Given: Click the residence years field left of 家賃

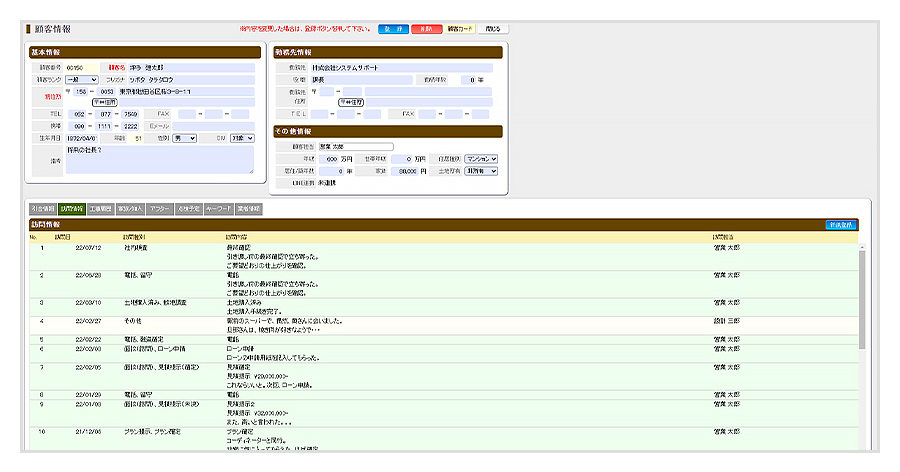Looking at the screenshot, I should click(332, 171).
